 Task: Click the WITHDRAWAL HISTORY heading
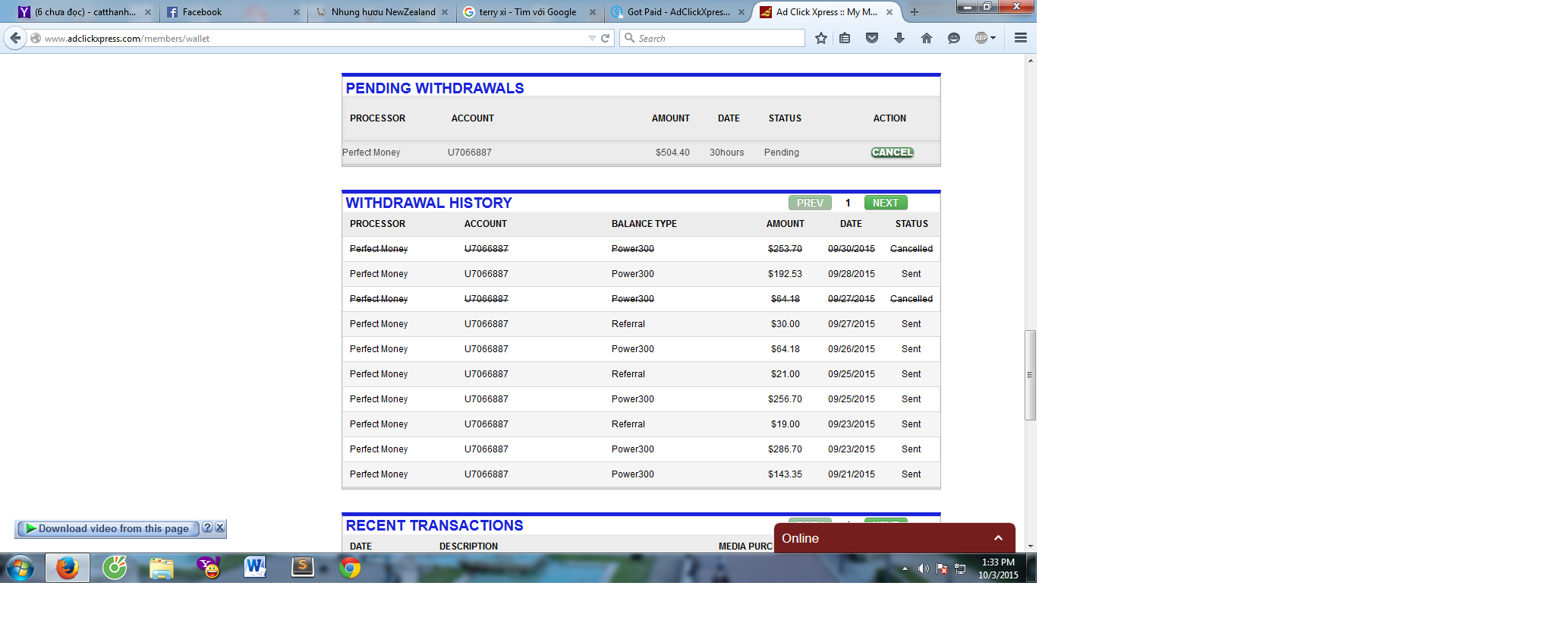point(429,203)
